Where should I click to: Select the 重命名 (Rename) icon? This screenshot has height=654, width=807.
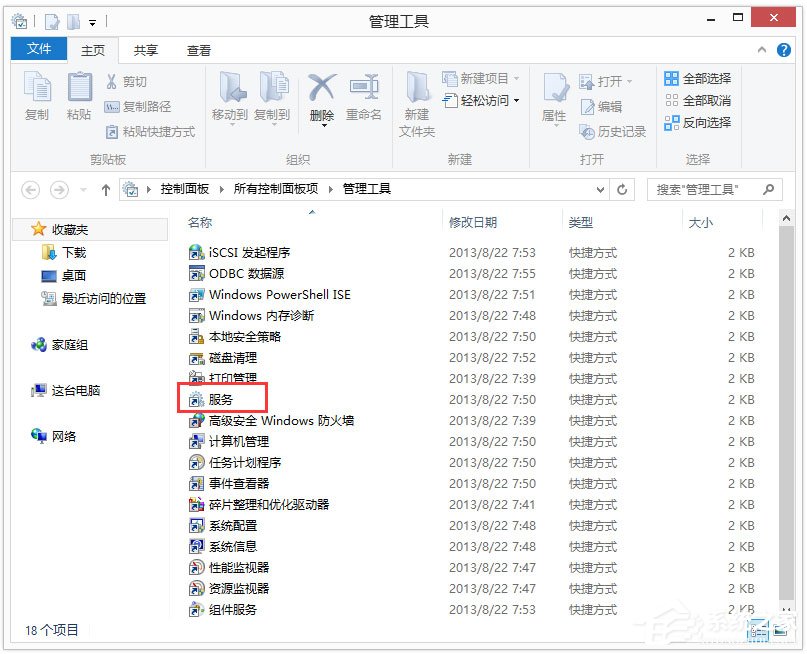362,95
